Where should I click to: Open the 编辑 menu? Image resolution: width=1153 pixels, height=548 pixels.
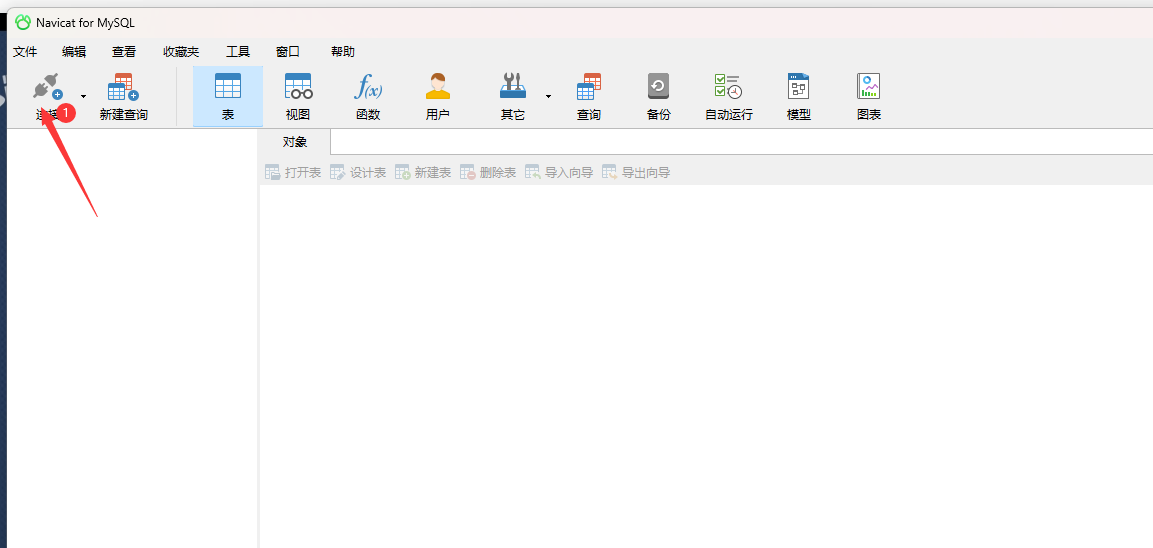point(74,51)
